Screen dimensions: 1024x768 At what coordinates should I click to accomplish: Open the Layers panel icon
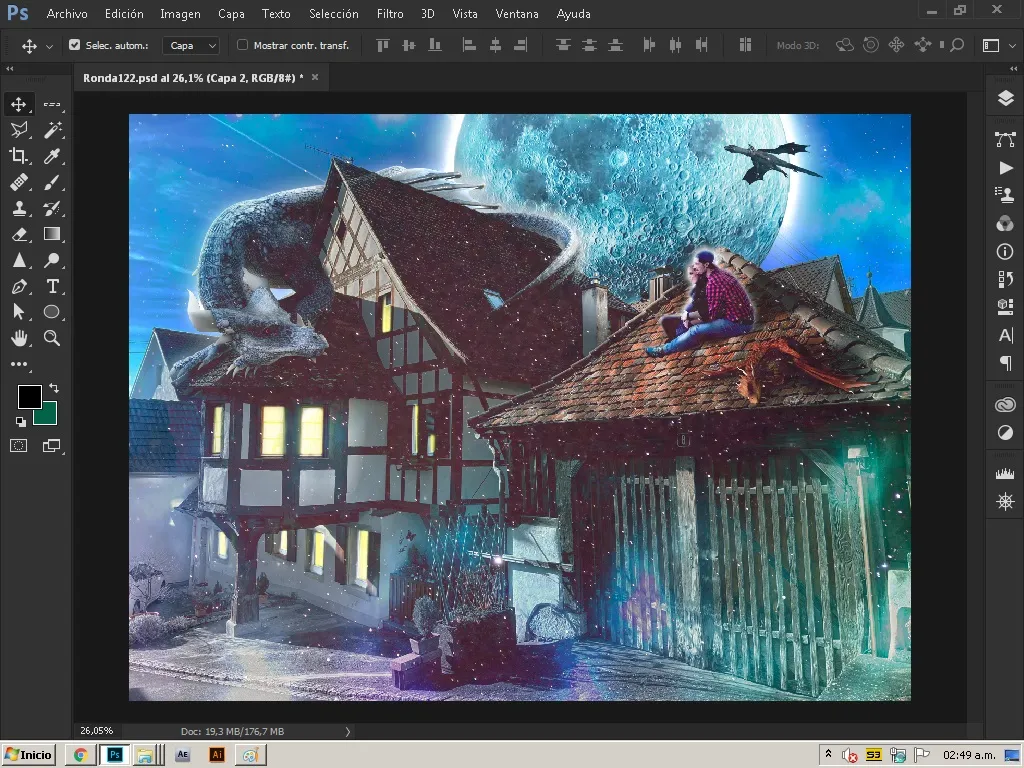pos(1005,99)
